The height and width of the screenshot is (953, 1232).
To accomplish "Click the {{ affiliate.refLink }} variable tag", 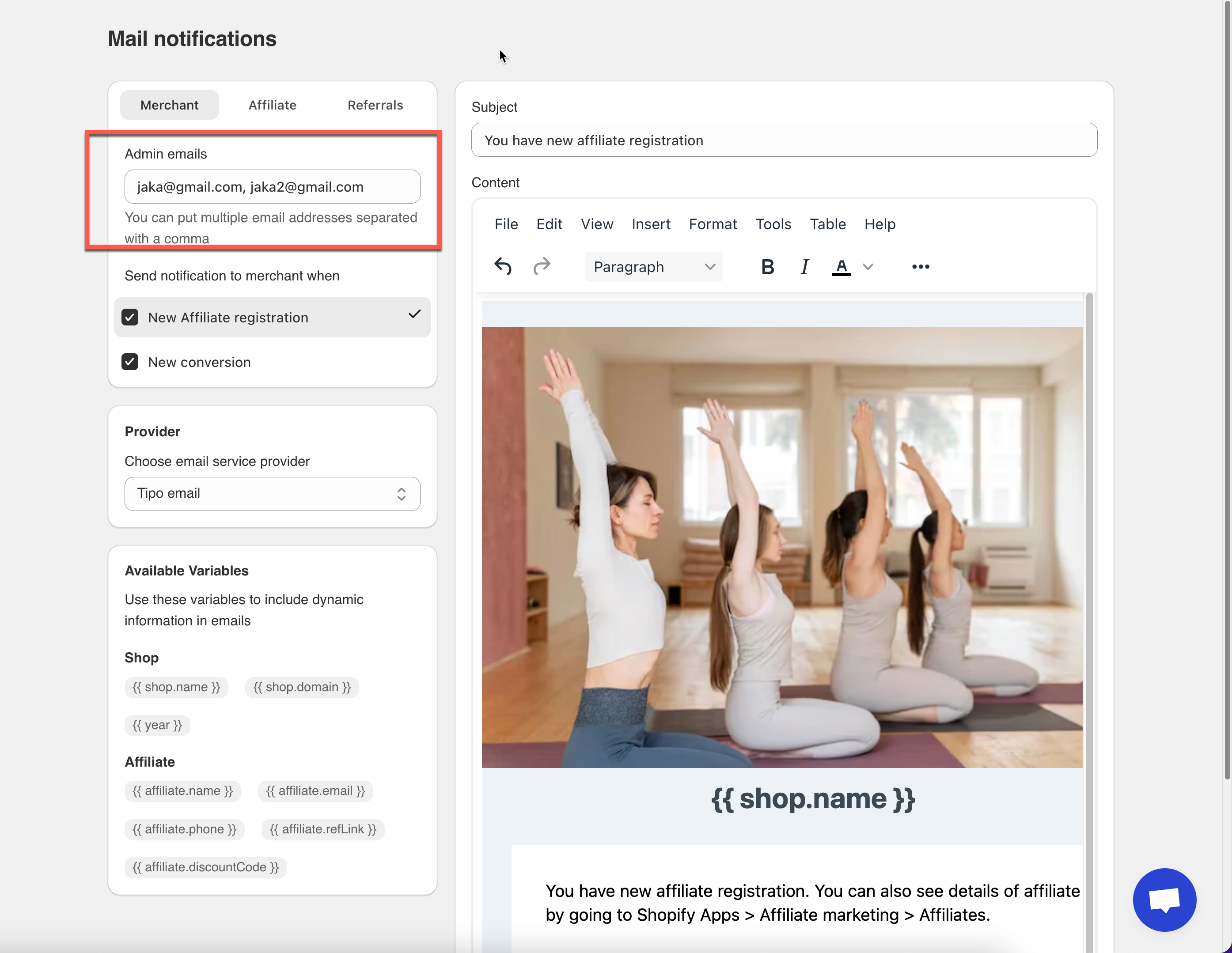I will click(x=322, y=829).
